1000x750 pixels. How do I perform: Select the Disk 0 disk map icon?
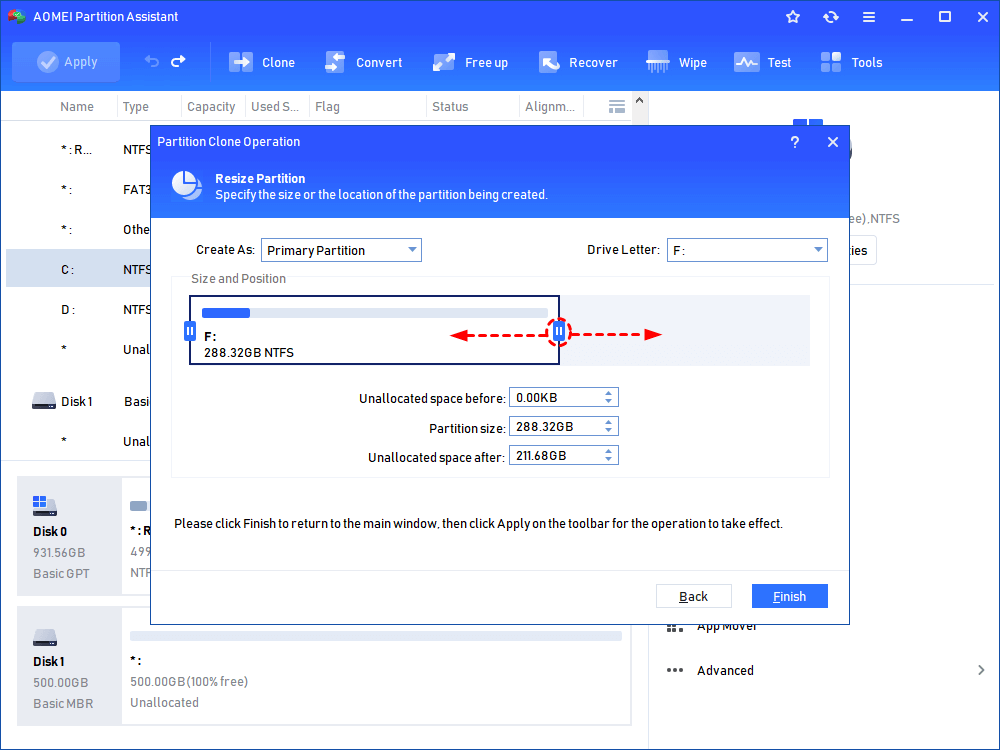45,506
